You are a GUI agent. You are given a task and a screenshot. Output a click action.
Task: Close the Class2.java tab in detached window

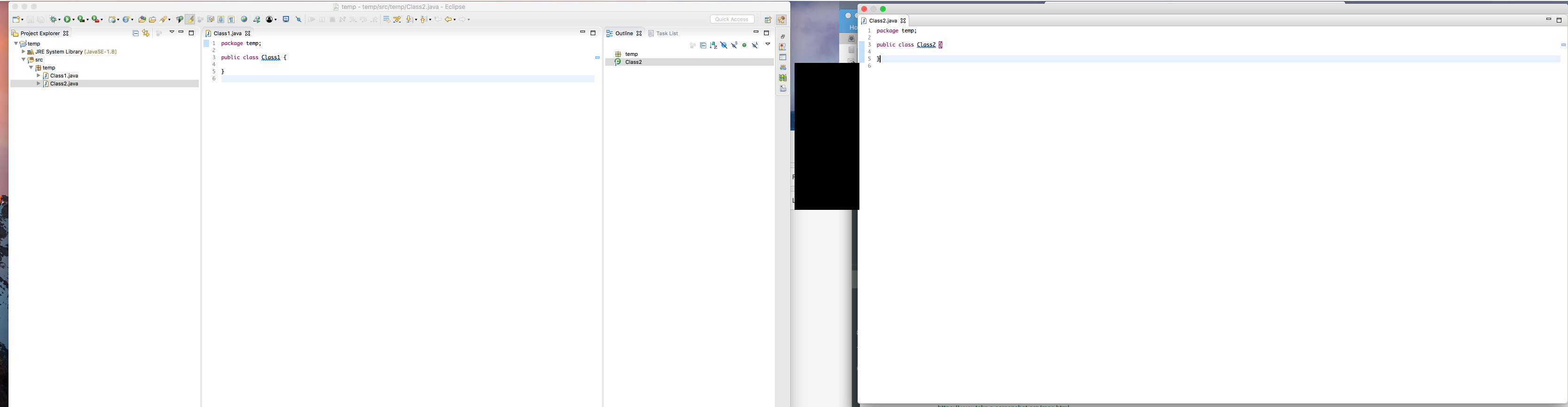click(x=903, y=21)
